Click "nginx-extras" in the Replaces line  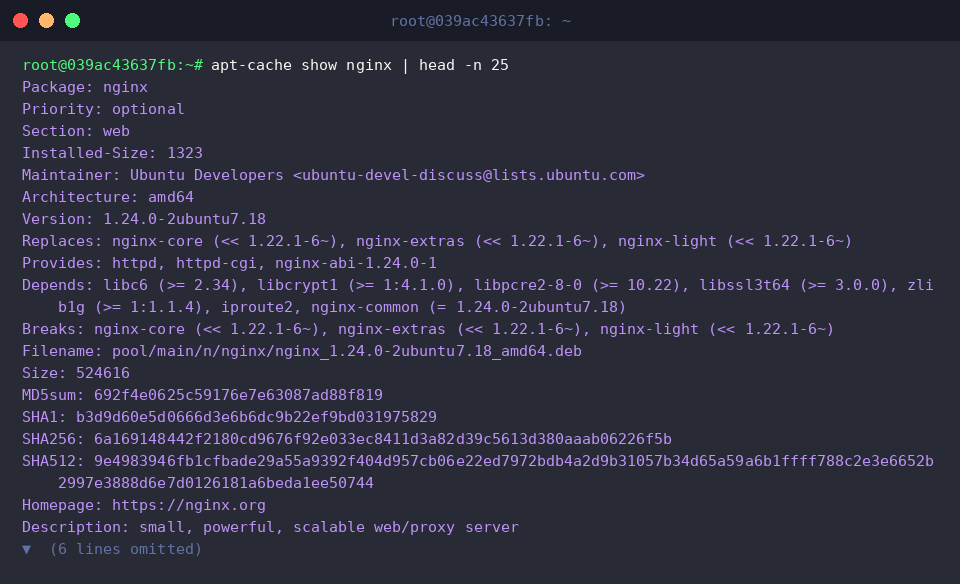[410, 241]
